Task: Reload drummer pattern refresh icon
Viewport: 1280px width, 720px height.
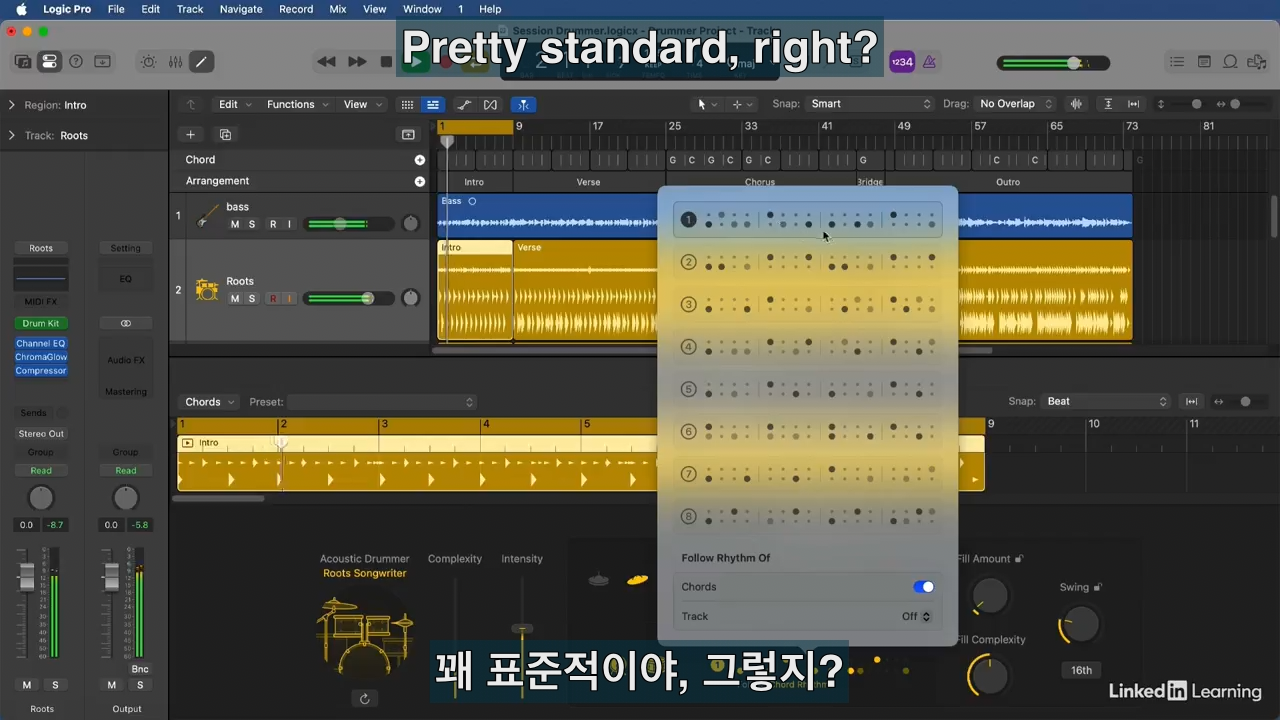Action: click(x=364, y=699)
